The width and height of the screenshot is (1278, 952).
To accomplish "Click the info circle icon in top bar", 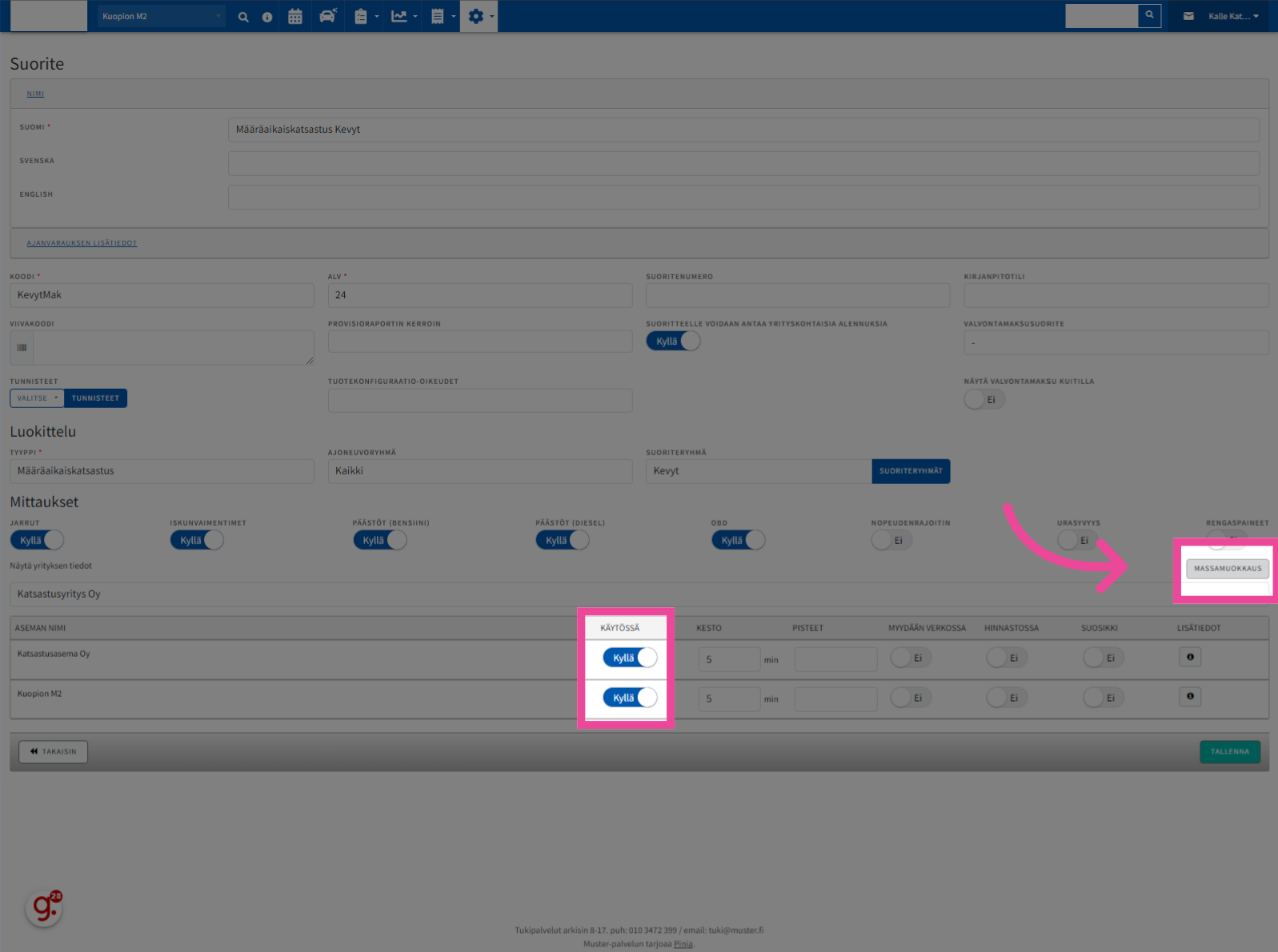I will [x=267, y=17].
